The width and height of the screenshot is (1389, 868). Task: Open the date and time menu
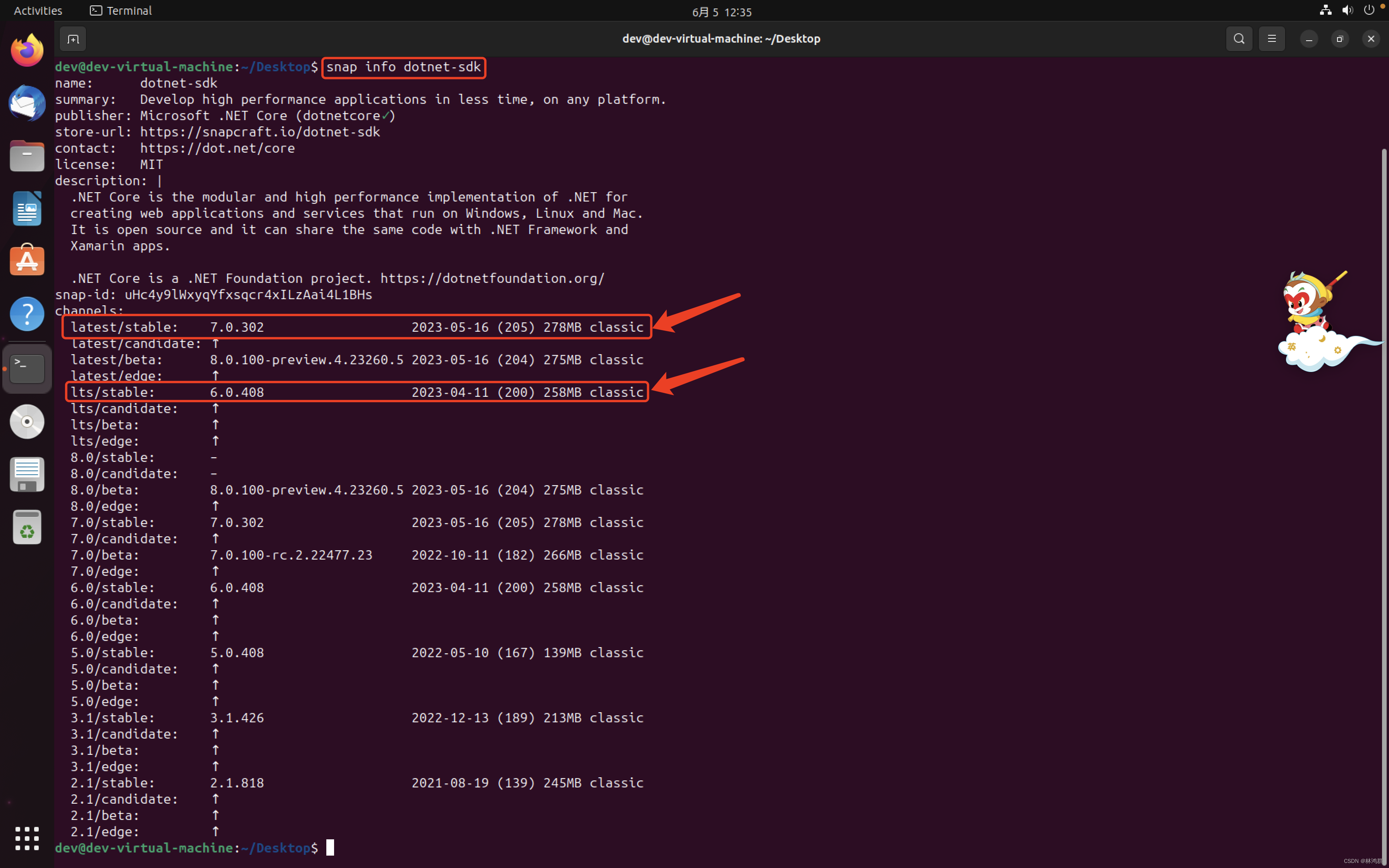coord(721,11)
